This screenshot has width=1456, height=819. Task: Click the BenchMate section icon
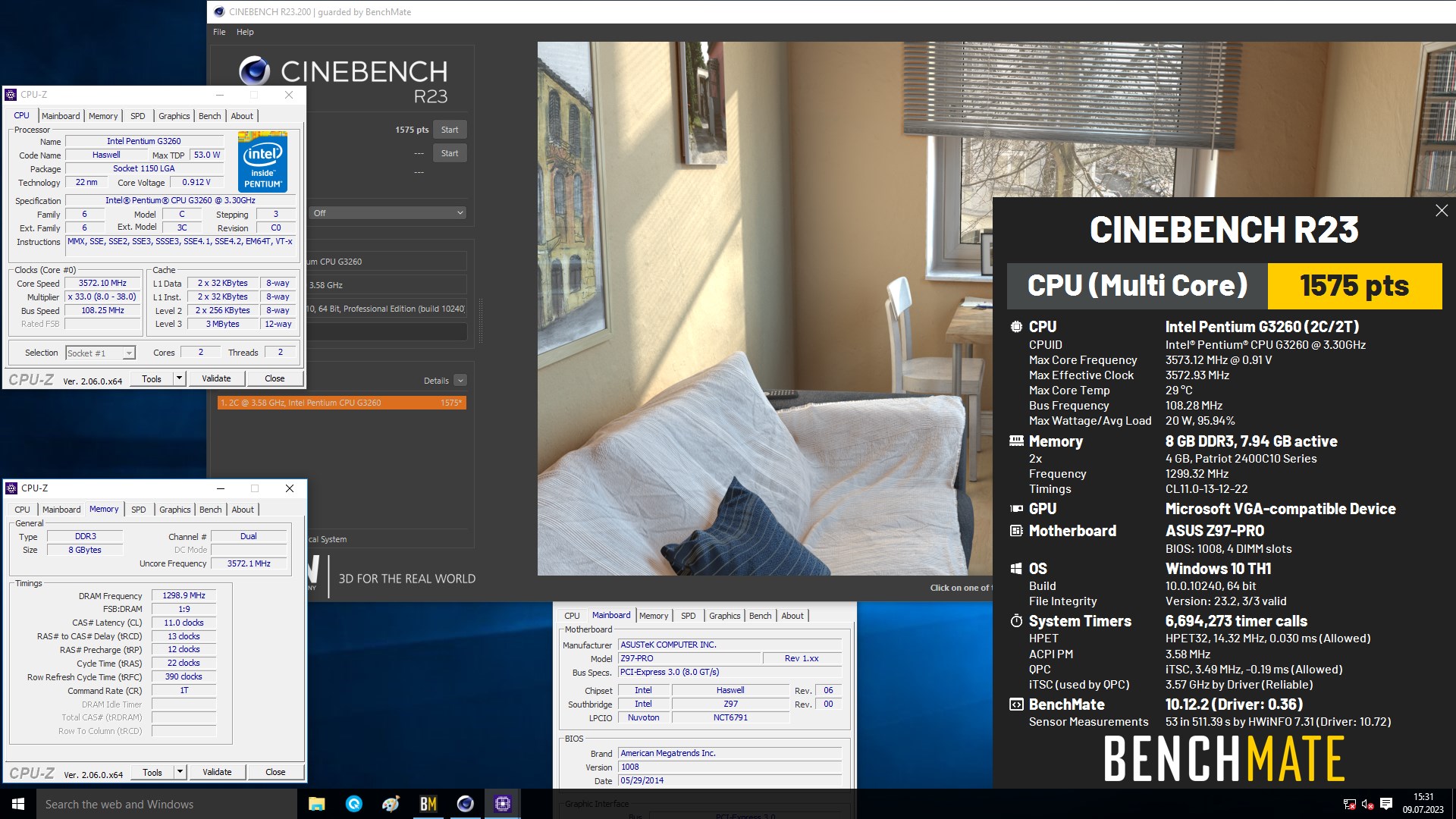pyautogui.click(x=1016, y=704)
